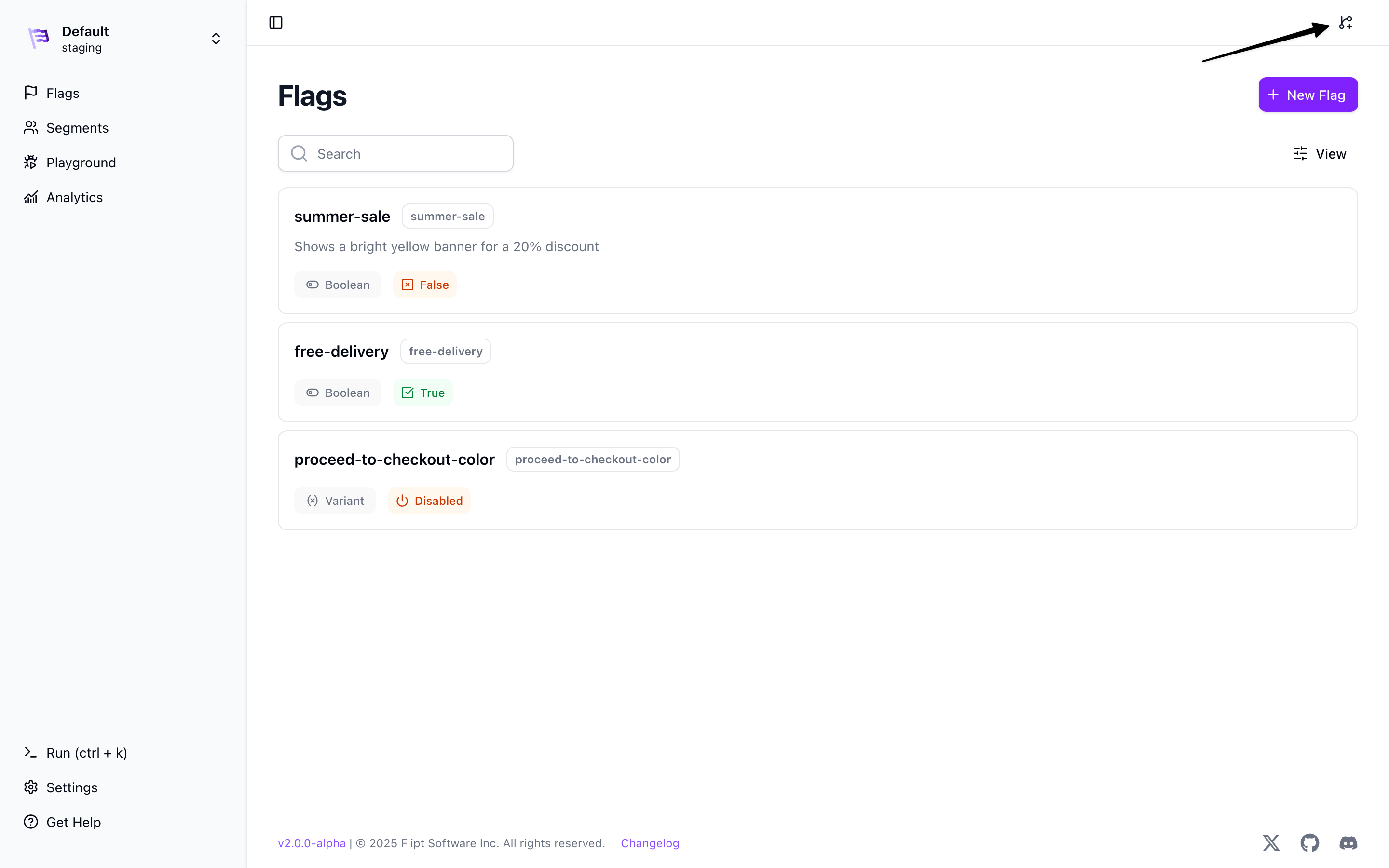This screenshot has height=868, width=1389.
Task: Toggle the sidebar panel icon
Action: (x=275, y=23)
